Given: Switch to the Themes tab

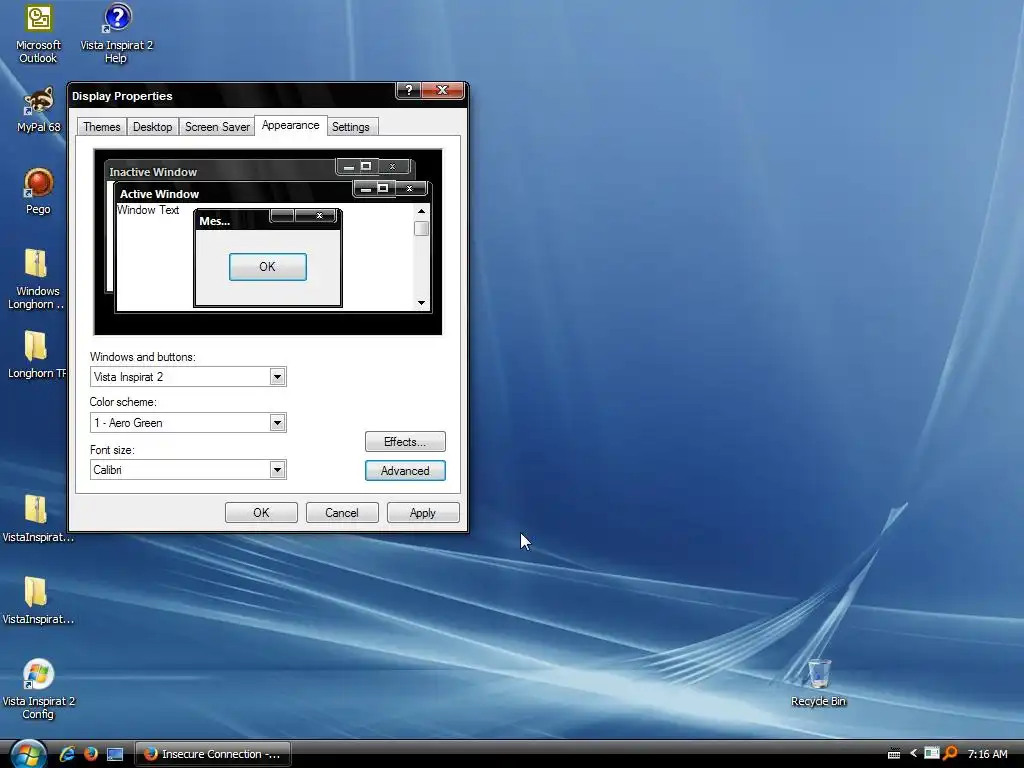Looking at the screenshot, I should point(101,127).
